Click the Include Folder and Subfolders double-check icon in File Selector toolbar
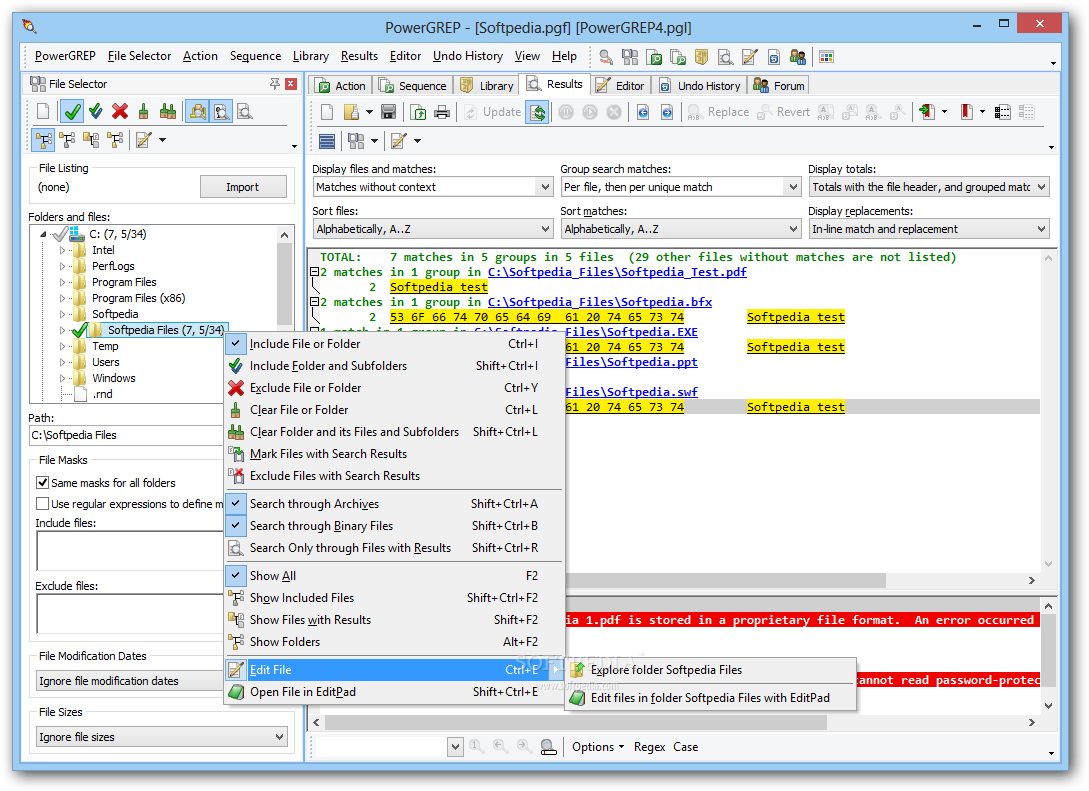 (x=96, y=111)
